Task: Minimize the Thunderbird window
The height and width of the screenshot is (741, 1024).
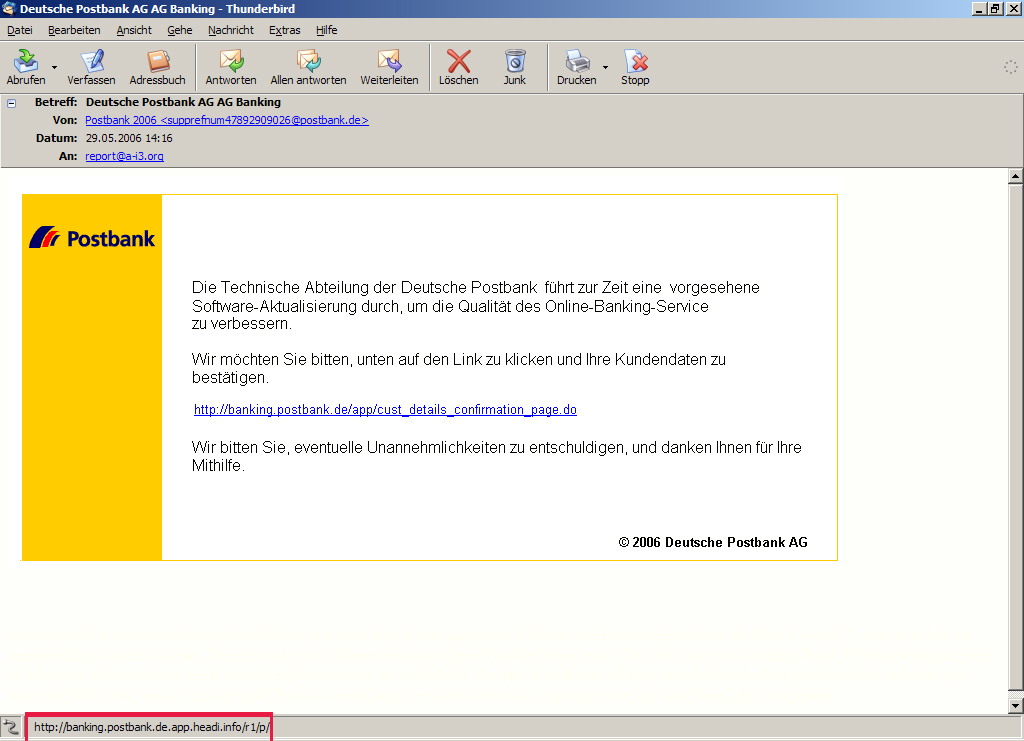Action: point(979,9)
